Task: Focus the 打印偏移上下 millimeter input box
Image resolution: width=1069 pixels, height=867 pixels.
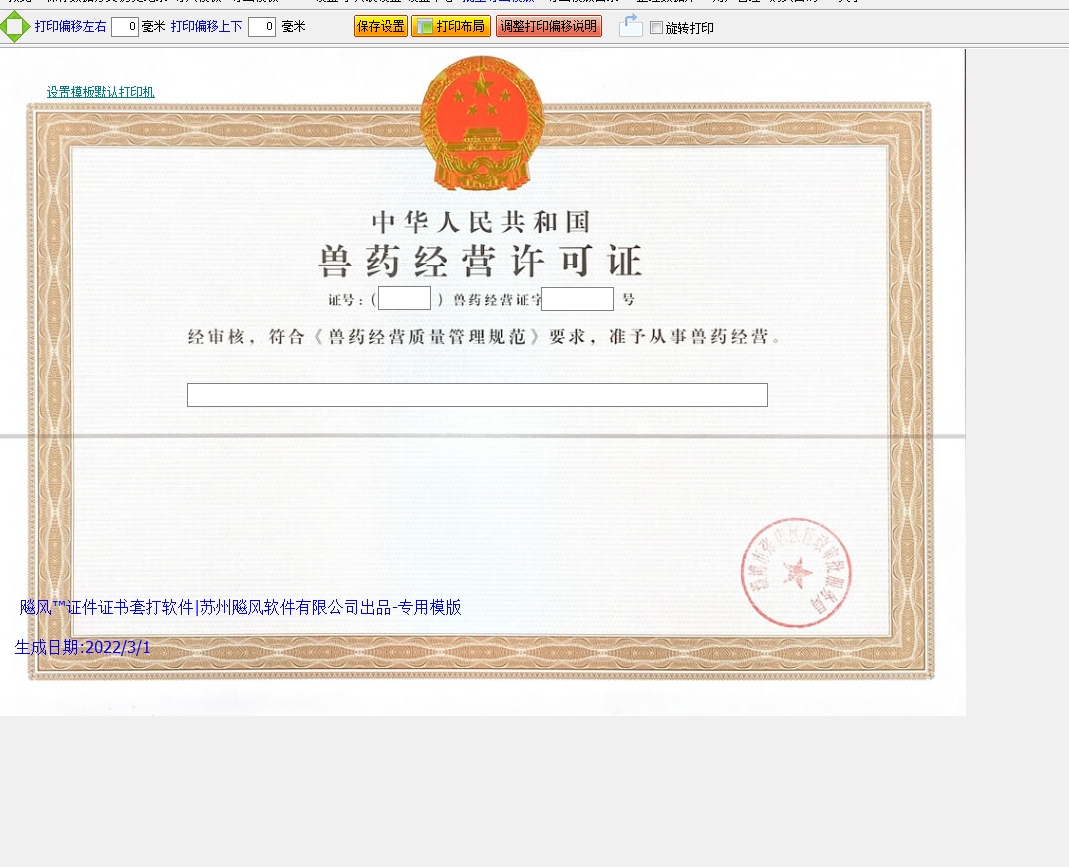Action: (x=262, y=27)
